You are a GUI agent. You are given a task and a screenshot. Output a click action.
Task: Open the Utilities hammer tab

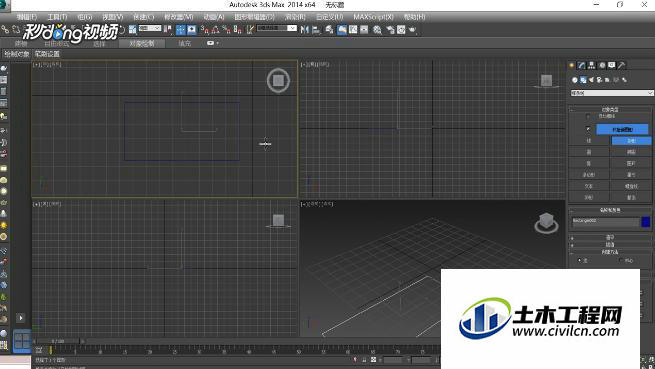pos(622,65)
